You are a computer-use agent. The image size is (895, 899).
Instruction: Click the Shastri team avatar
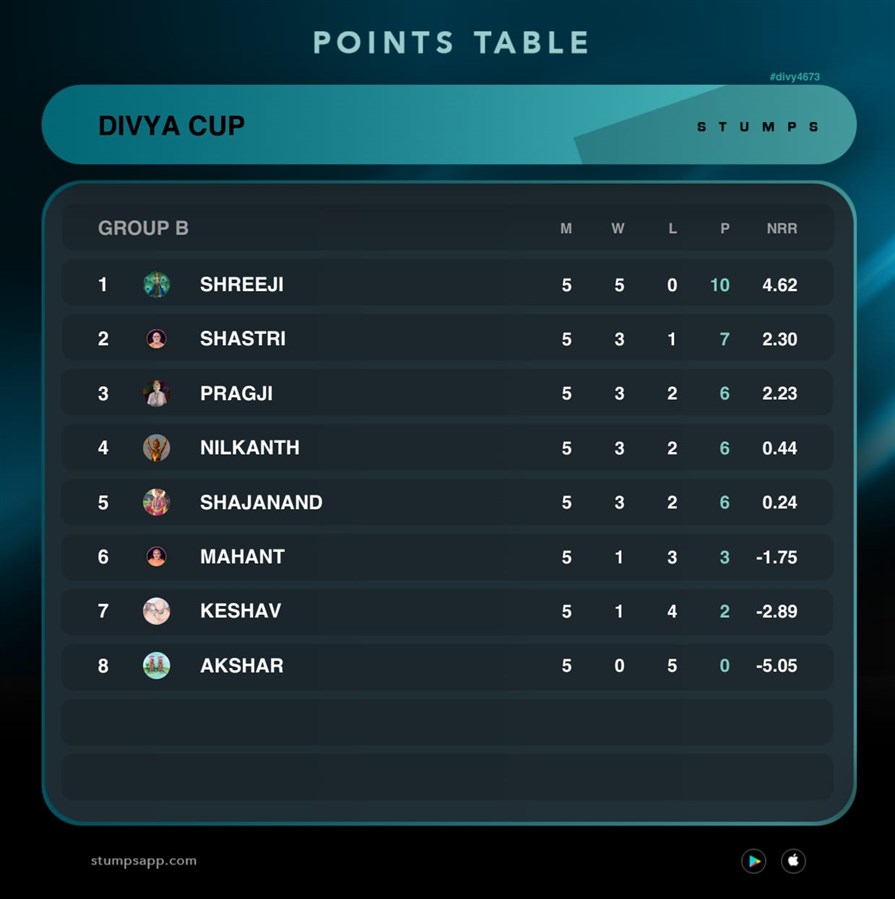156,339
